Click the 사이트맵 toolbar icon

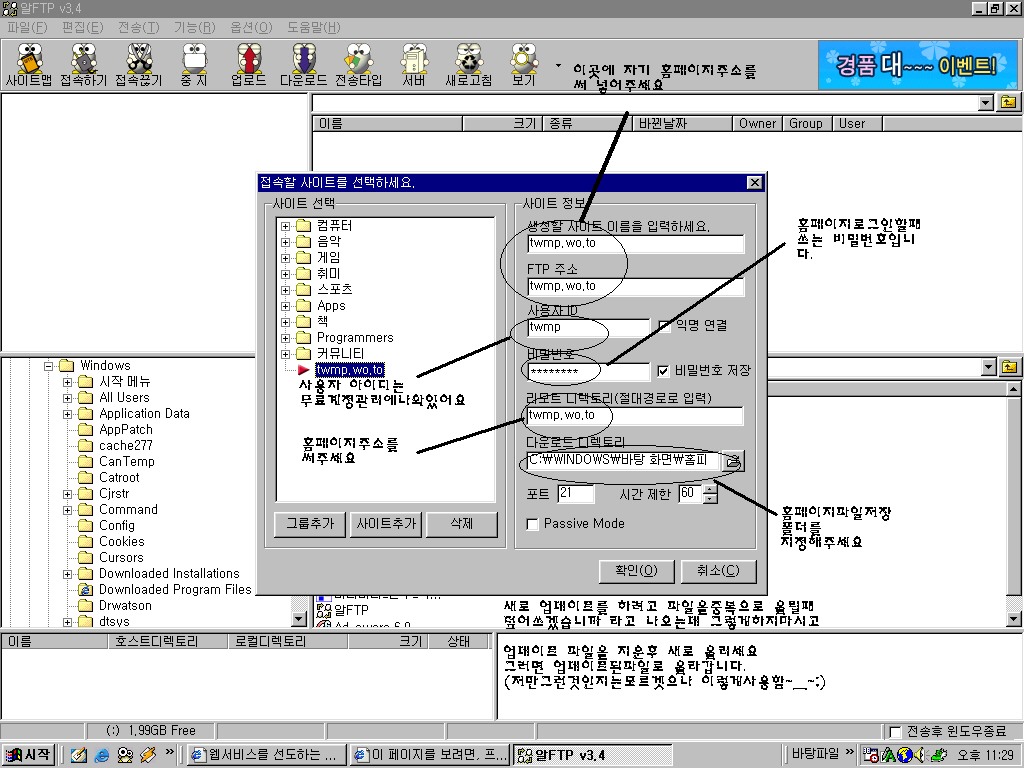click(x=29, y=64)
